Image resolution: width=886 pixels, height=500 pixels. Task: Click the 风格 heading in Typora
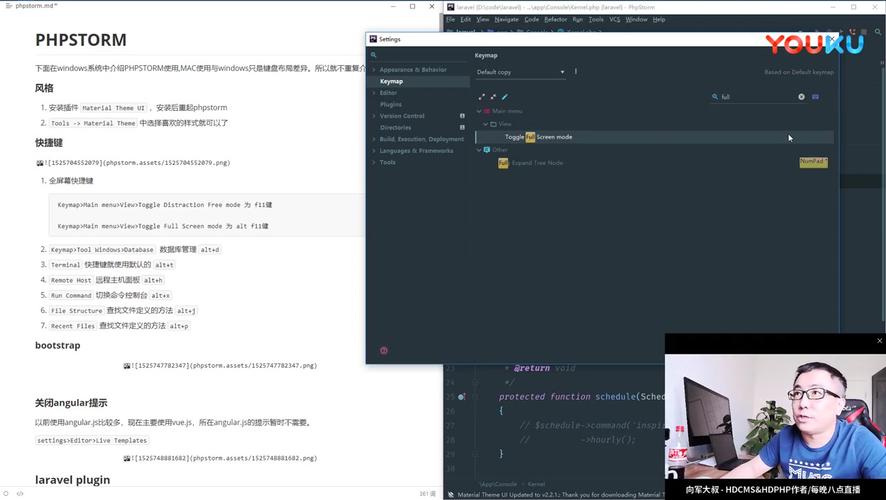tap(44, 88)
